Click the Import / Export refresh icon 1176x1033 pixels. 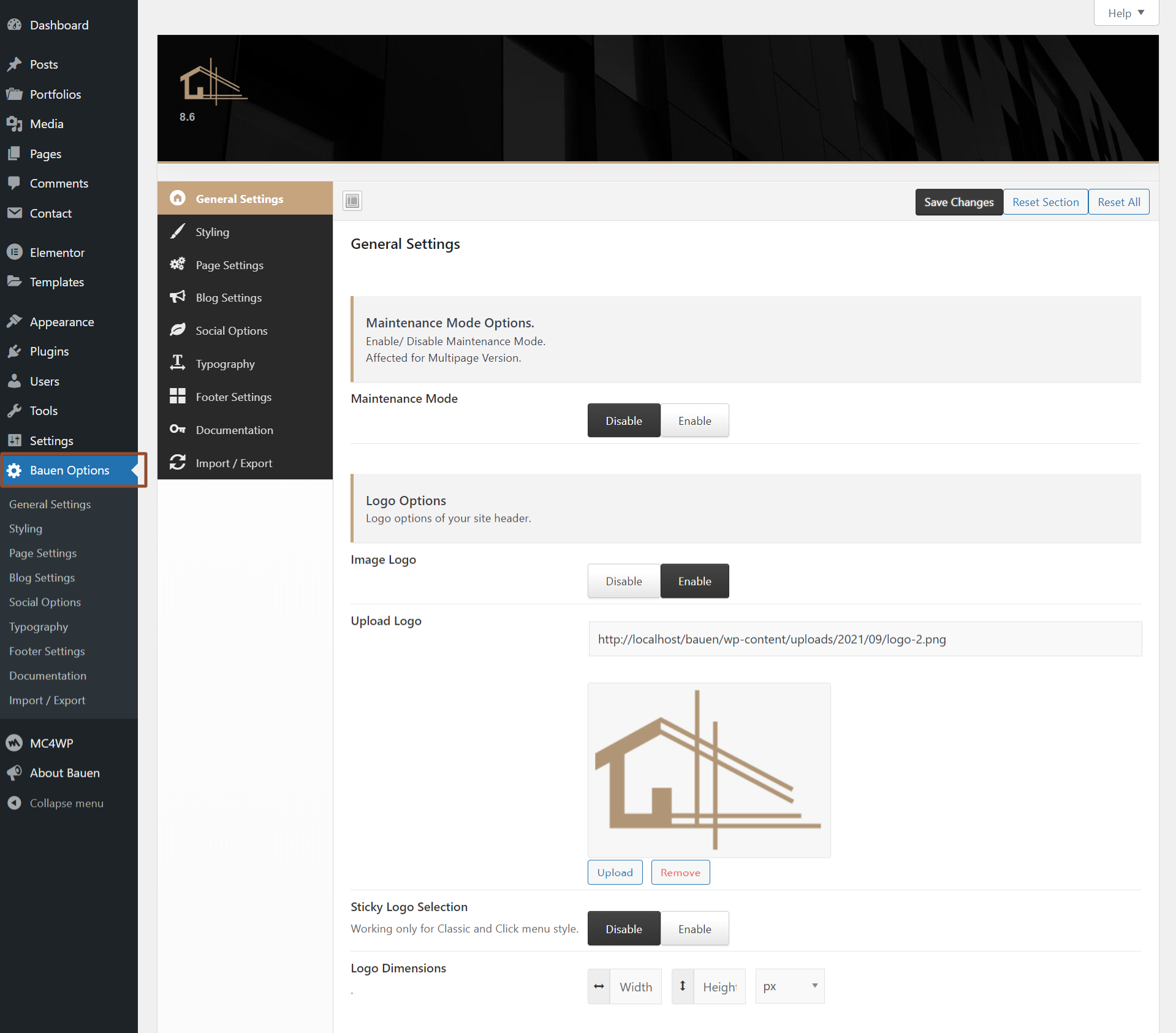point(178,462)
